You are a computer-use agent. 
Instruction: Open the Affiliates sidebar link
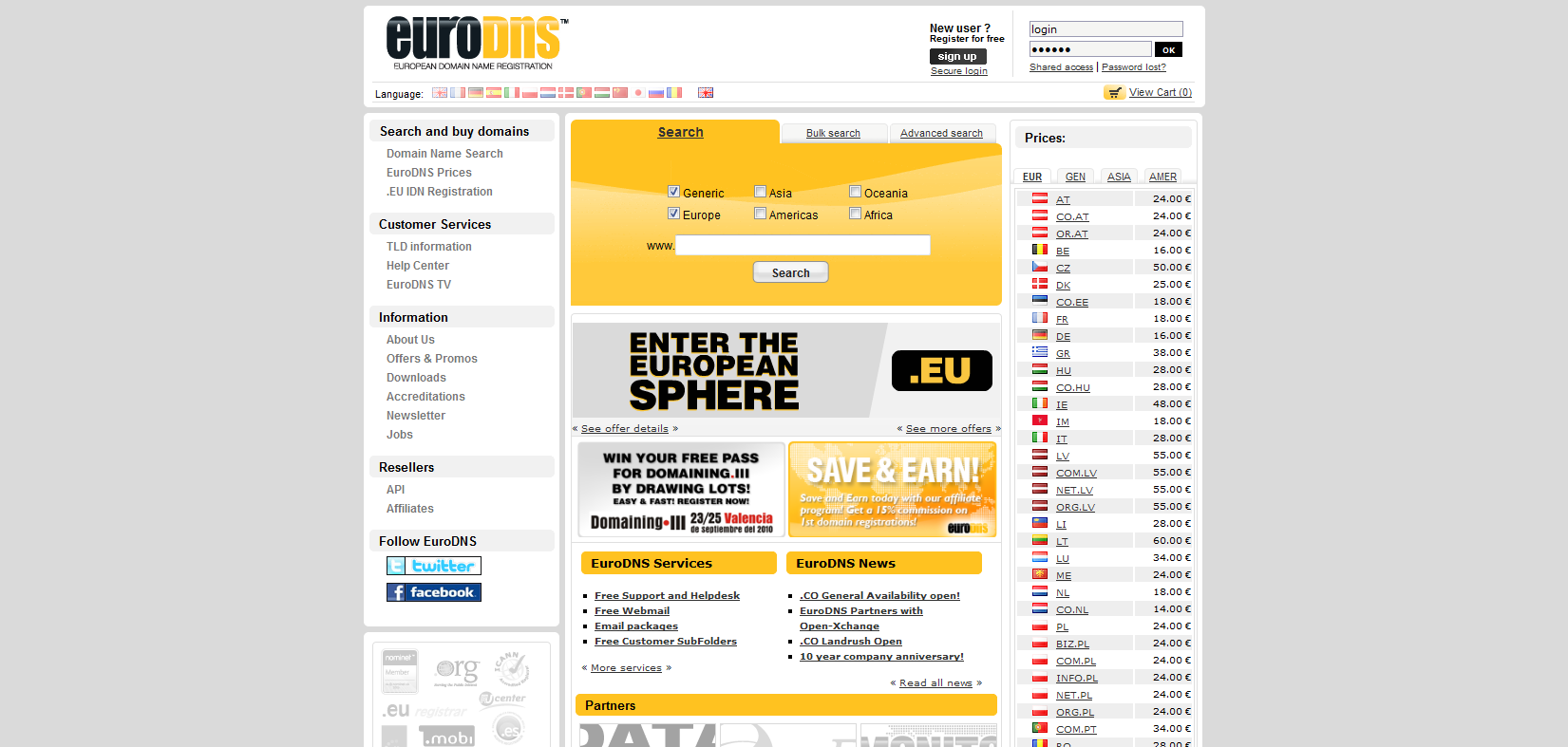410,509
